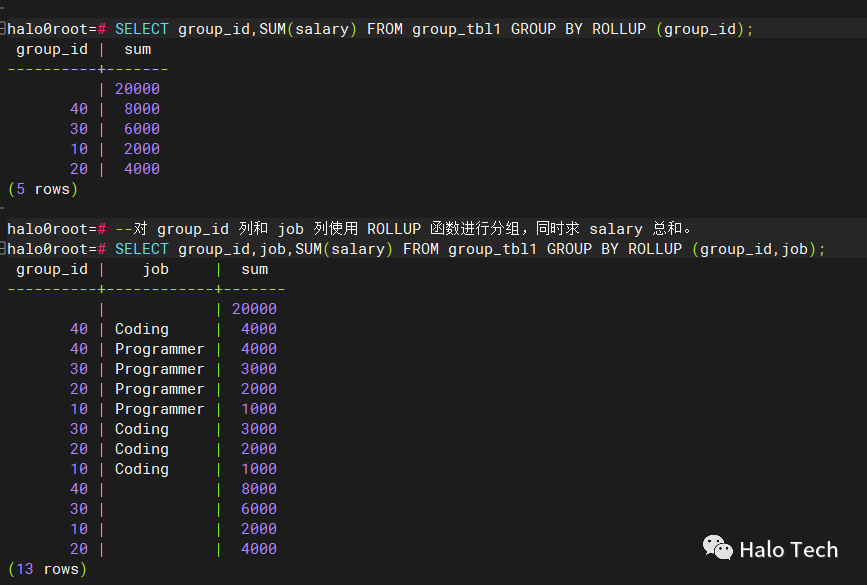This screenshot has width=867, height=585.
Task: Click 'group_tbl1' in the second SELECT query
Action: coord(492,249)
